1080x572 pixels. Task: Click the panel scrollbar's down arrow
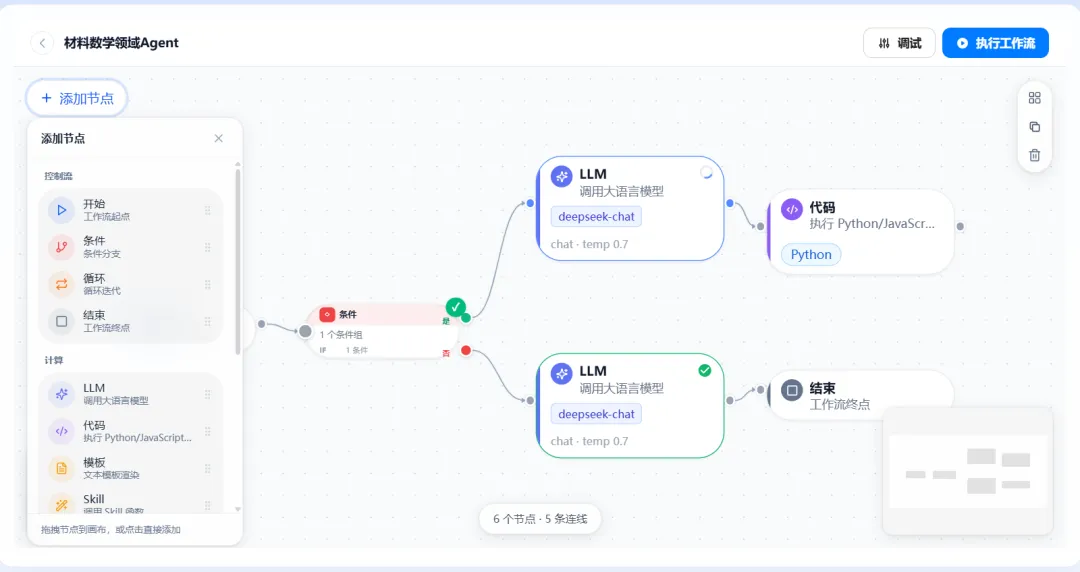(238, 509)
